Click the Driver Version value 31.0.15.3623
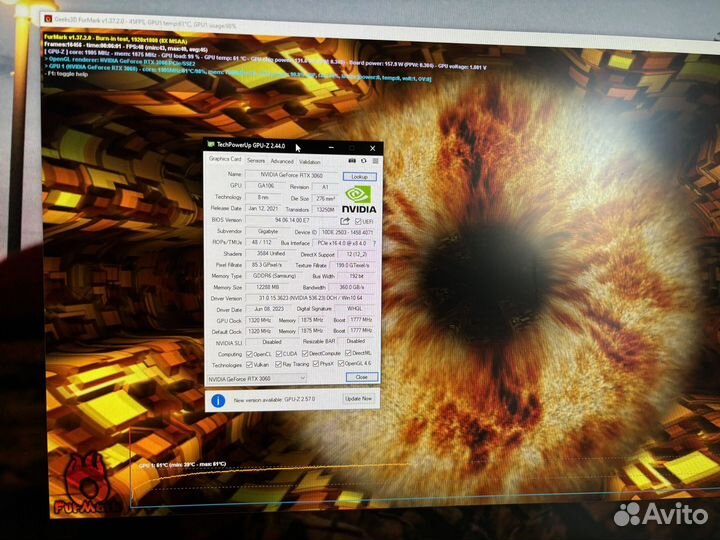The height and width of the screenshot is (540, 720). 310,298
